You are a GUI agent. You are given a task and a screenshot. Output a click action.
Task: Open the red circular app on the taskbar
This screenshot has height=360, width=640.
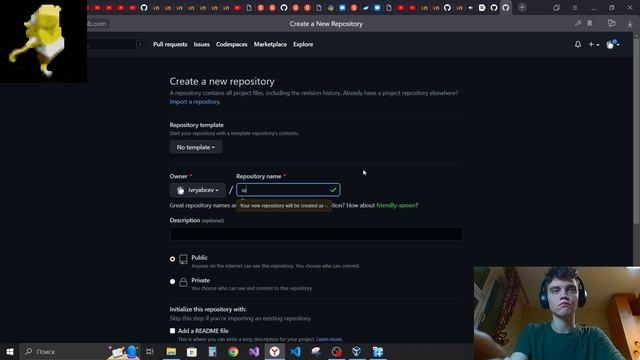click(x=337, y=351)
